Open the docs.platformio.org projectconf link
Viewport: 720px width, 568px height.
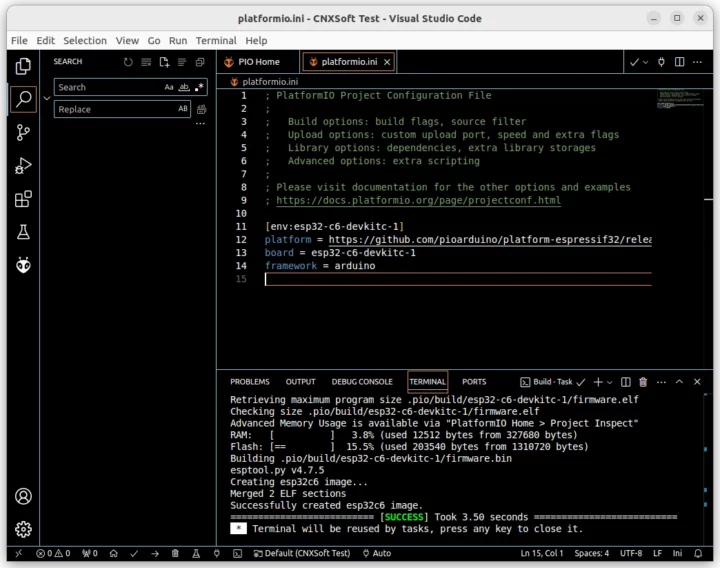[x=419, y=200]
